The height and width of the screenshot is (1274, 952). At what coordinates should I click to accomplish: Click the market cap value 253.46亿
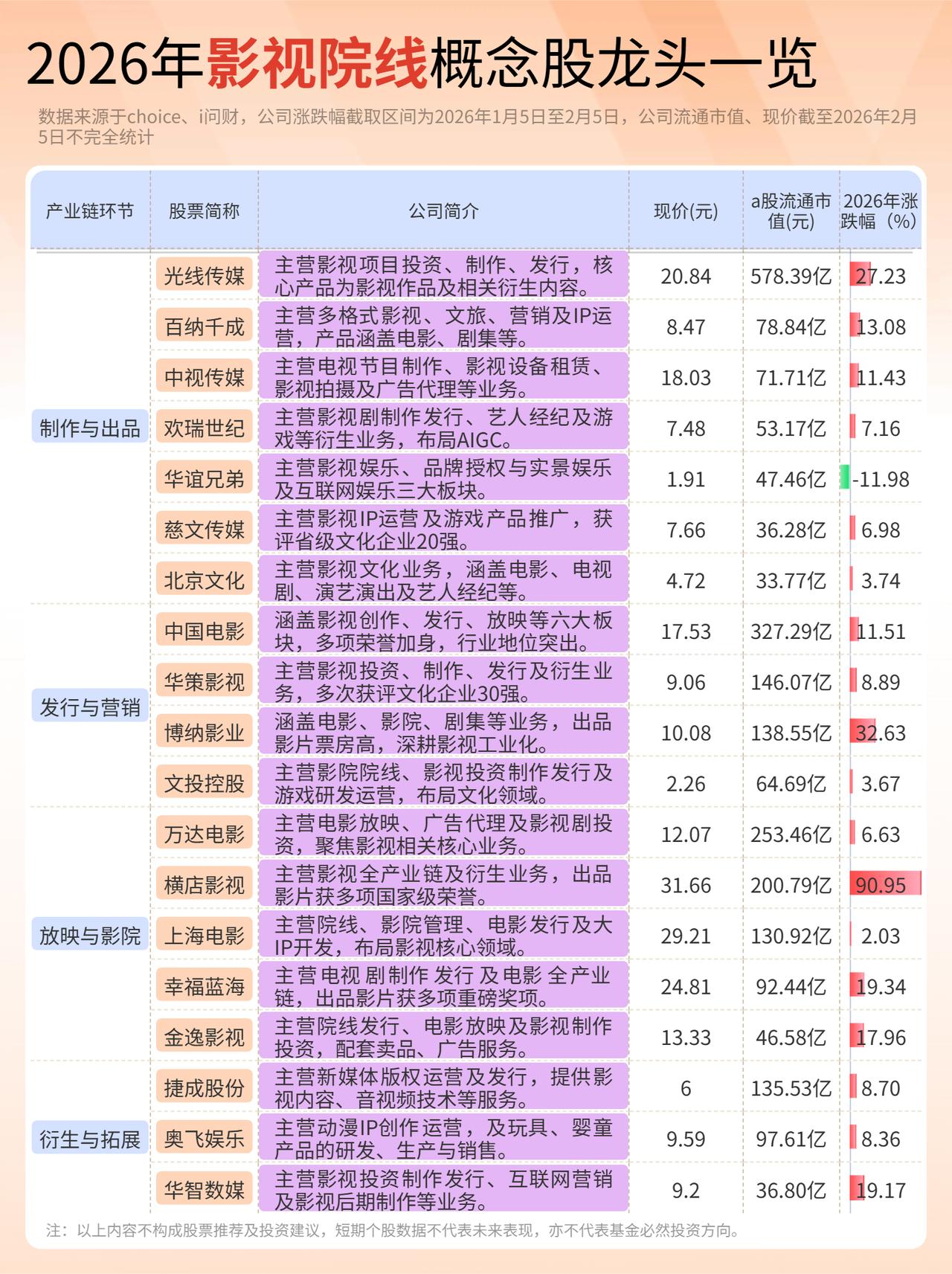[x=791, y=834]
